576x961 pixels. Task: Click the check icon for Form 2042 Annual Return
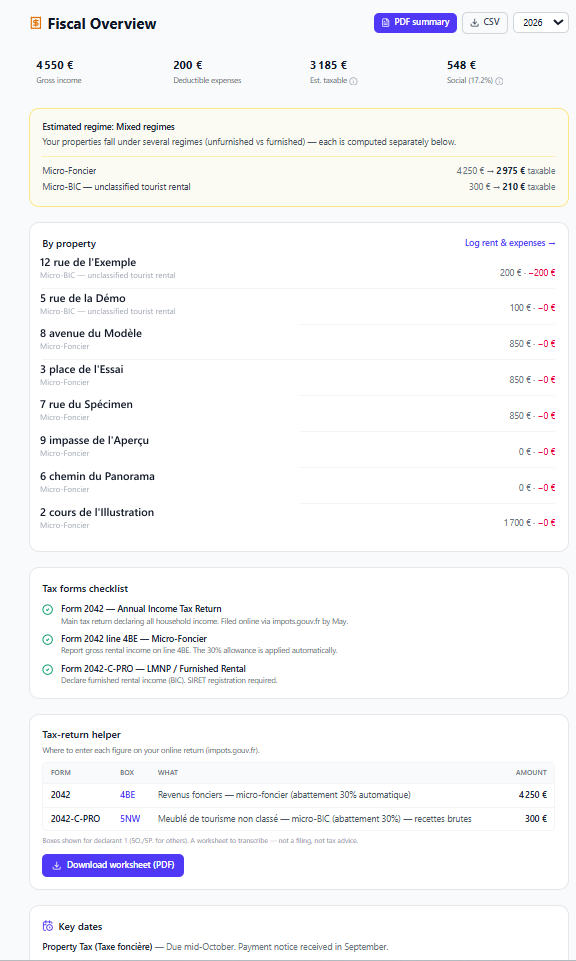click(x=48, y=610)
